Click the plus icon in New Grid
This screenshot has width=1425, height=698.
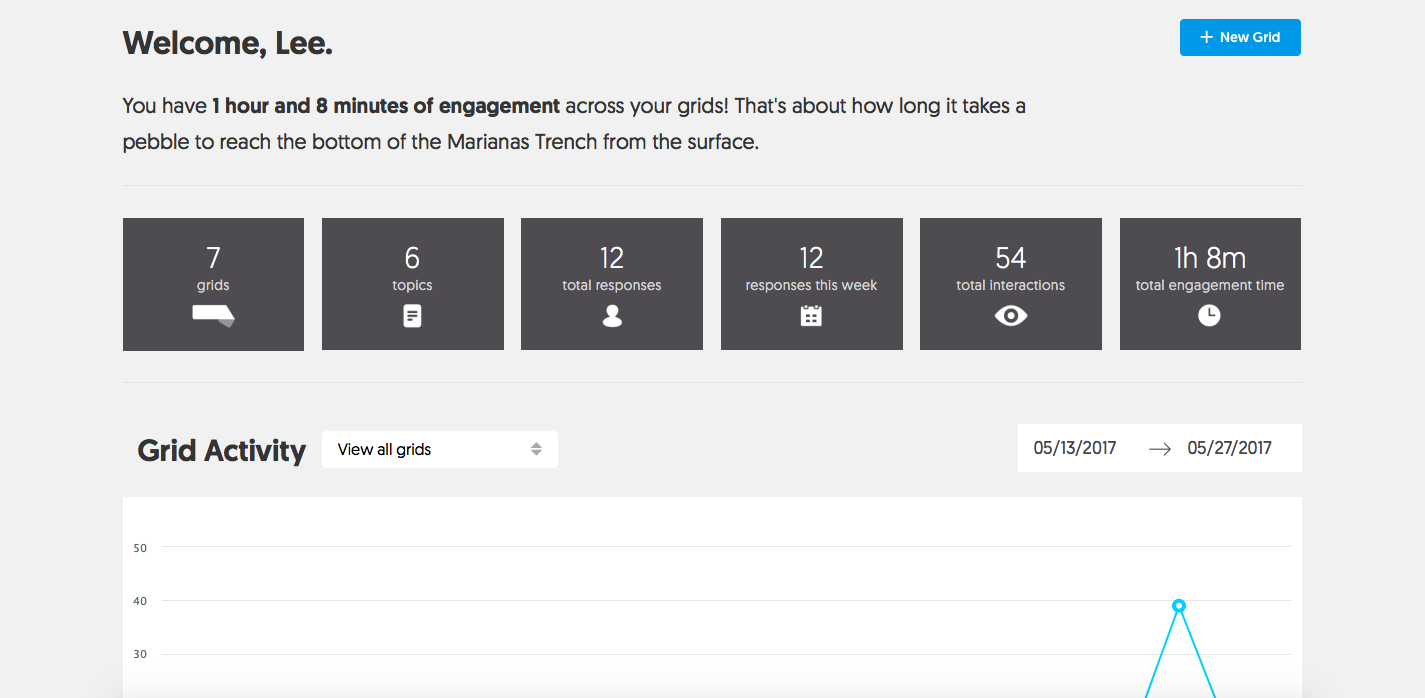(1206, 37)
